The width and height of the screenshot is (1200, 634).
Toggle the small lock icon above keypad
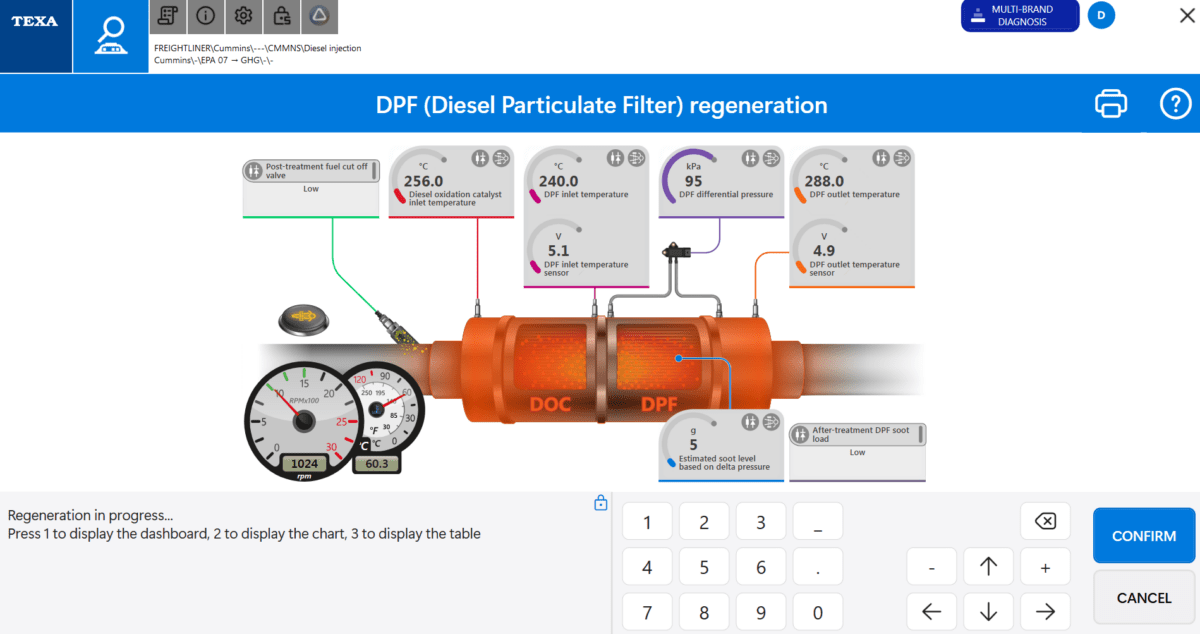[x=600, y=503]
